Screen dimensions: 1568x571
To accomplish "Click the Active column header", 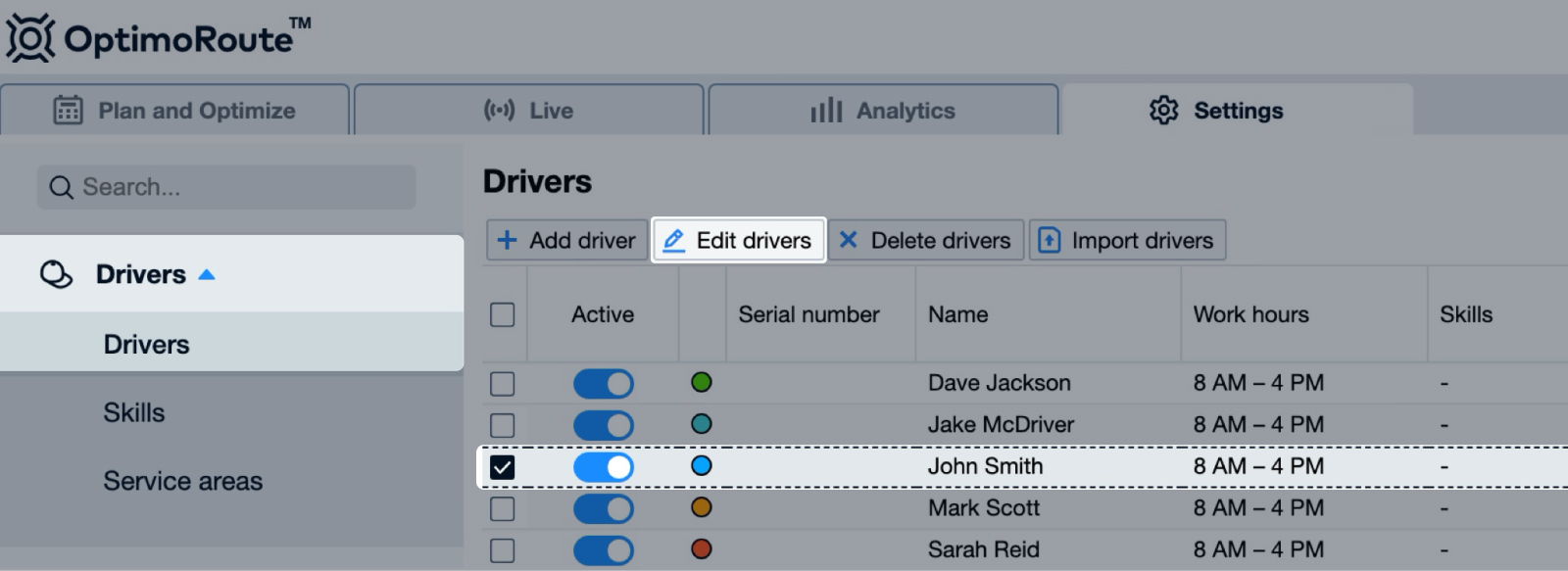I will coord(603,314).
